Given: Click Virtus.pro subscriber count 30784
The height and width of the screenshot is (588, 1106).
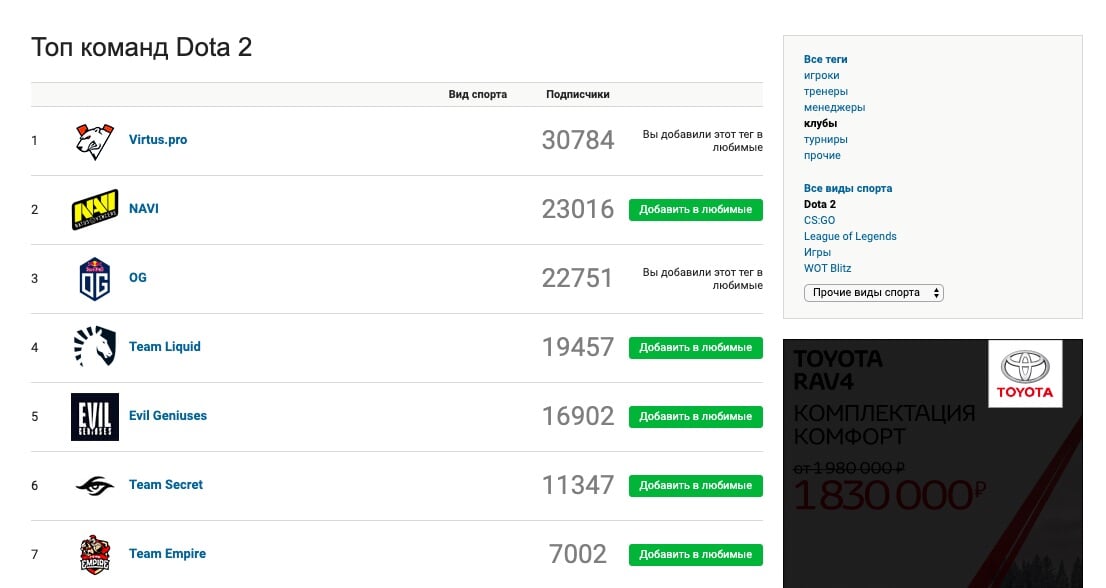Looking at the screenshot, I should (x=578, y=140).
